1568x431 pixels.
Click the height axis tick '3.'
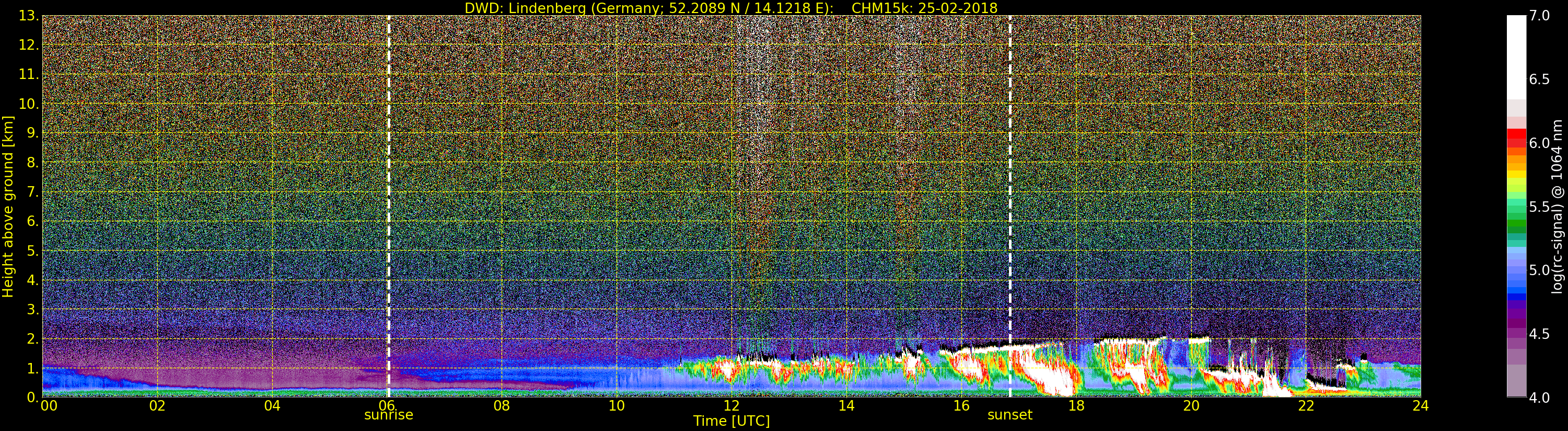33,309
